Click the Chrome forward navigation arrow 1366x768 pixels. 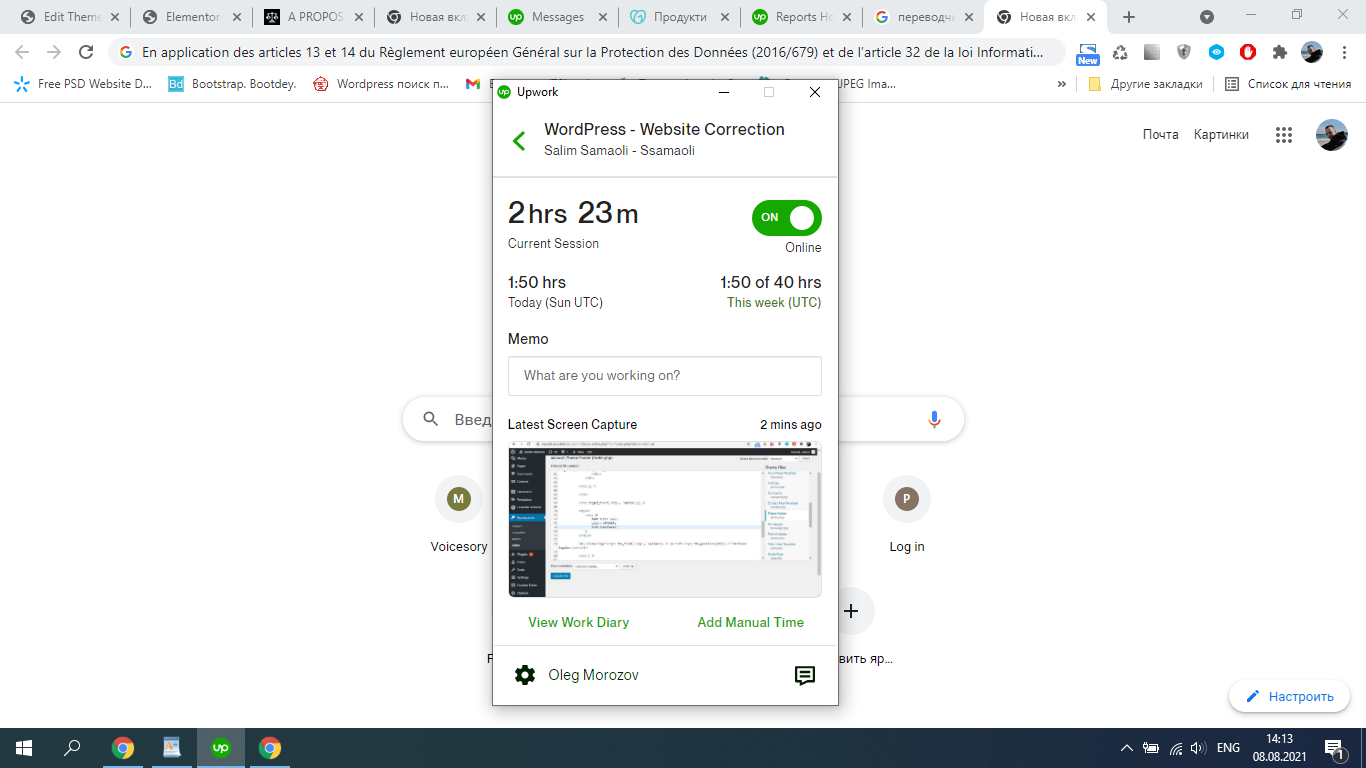click(54, 53)
